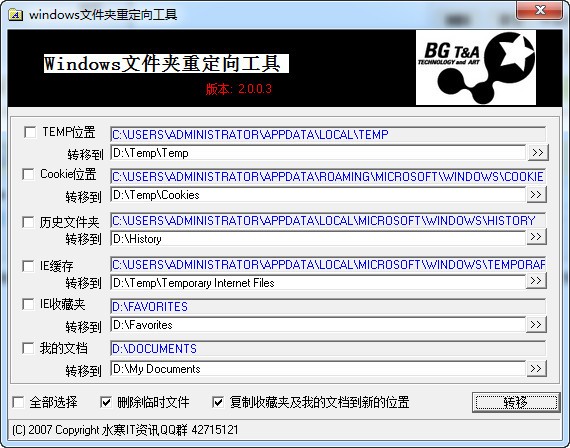Browse target folder for D:\Temp\Cookies

[x=536, y=195]
